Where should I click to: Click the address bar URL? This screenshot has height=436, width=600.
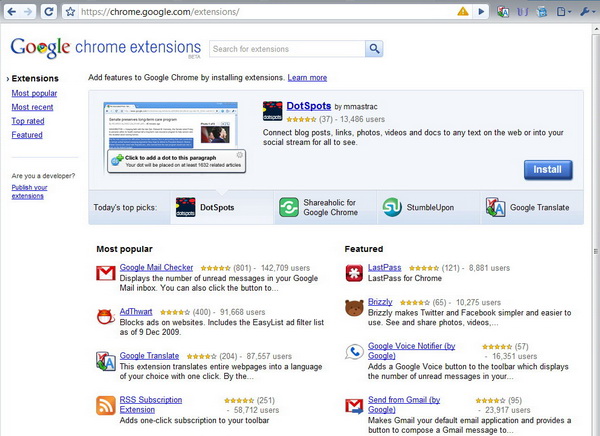[x=160, y=12]
